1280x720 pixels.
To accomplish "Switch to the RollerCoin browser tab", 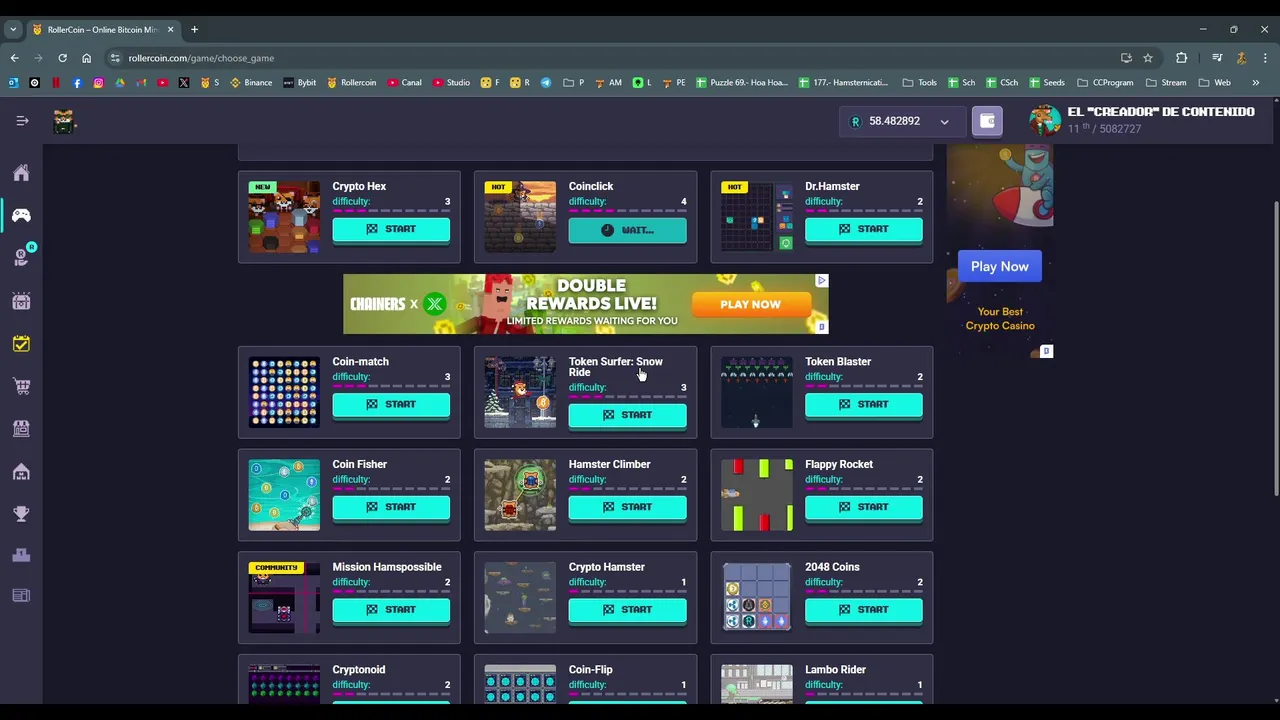I will [102, 30].
